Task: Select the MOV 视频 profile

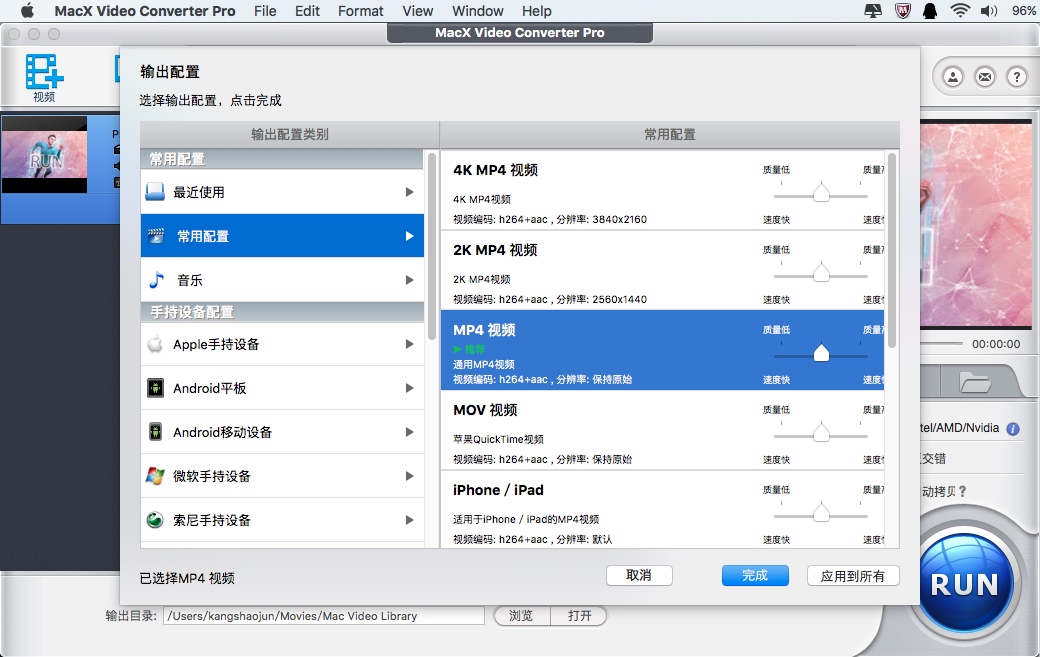Action: [x=662, y=430]
